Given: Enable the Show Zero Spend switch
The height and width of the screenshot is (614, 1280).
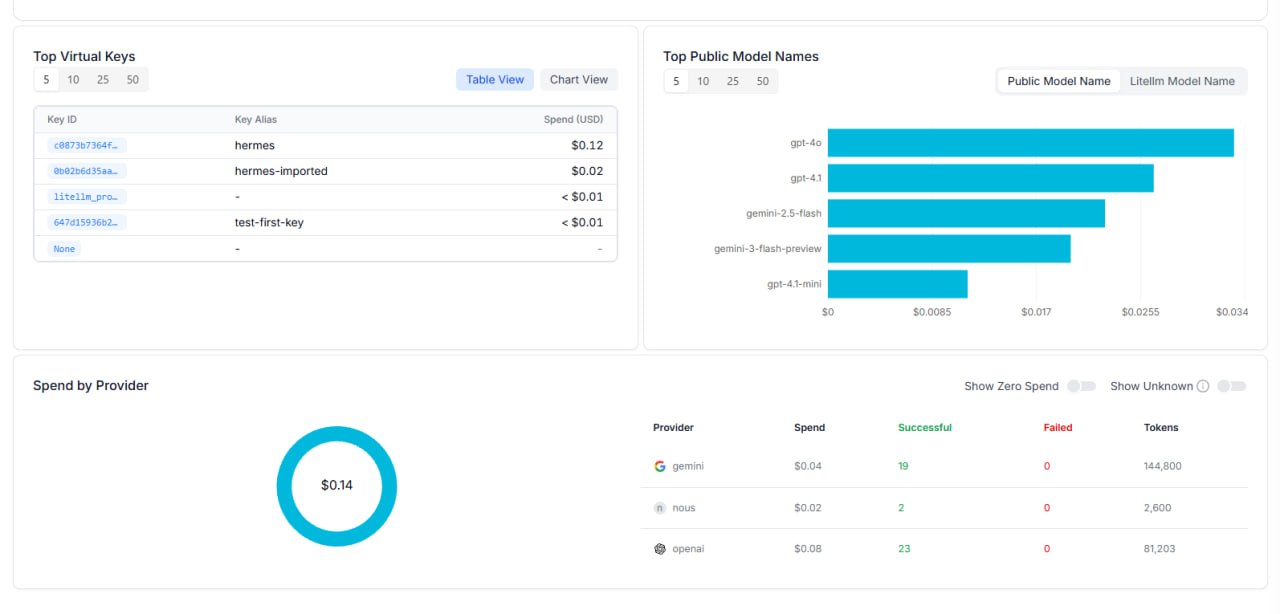Looking at the screenshot, I should pos(1081,386).
